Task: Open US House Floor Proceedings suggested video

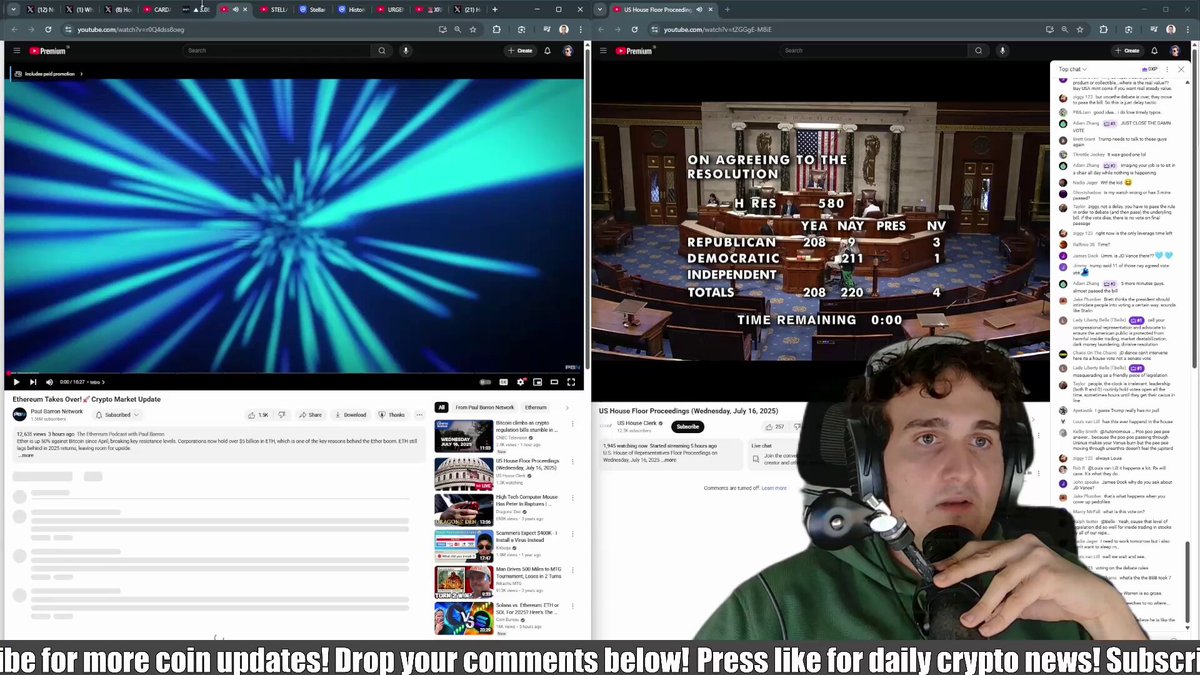Action: click(463, 473)
